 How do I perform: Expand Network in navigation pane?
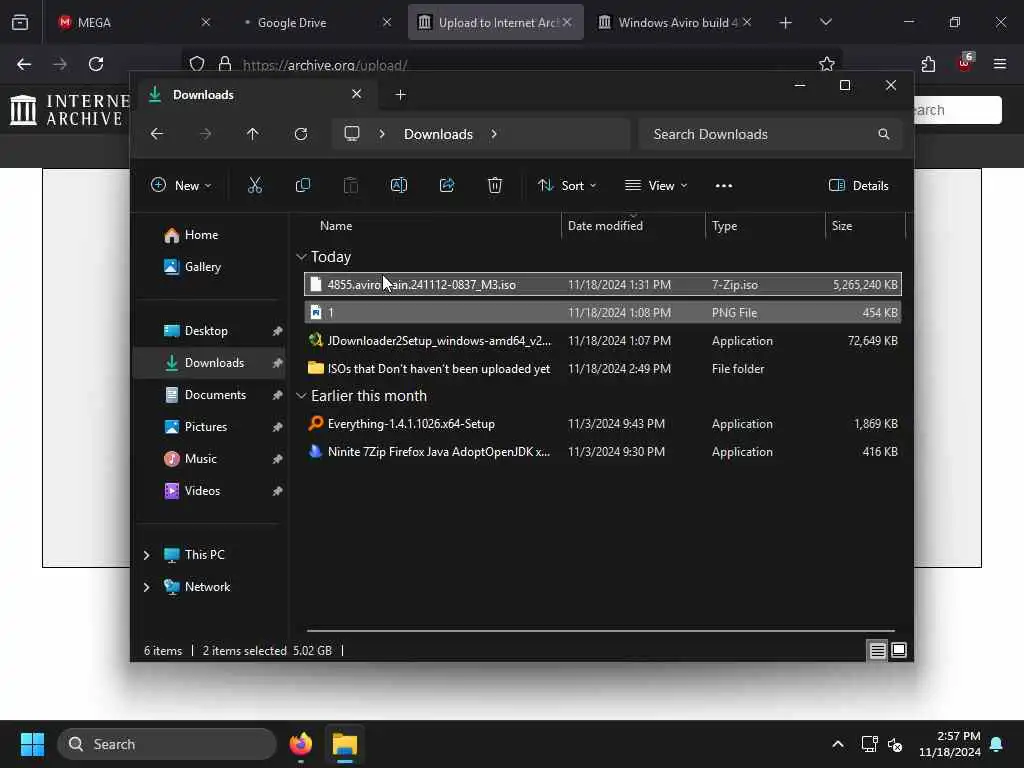(146, 587)
